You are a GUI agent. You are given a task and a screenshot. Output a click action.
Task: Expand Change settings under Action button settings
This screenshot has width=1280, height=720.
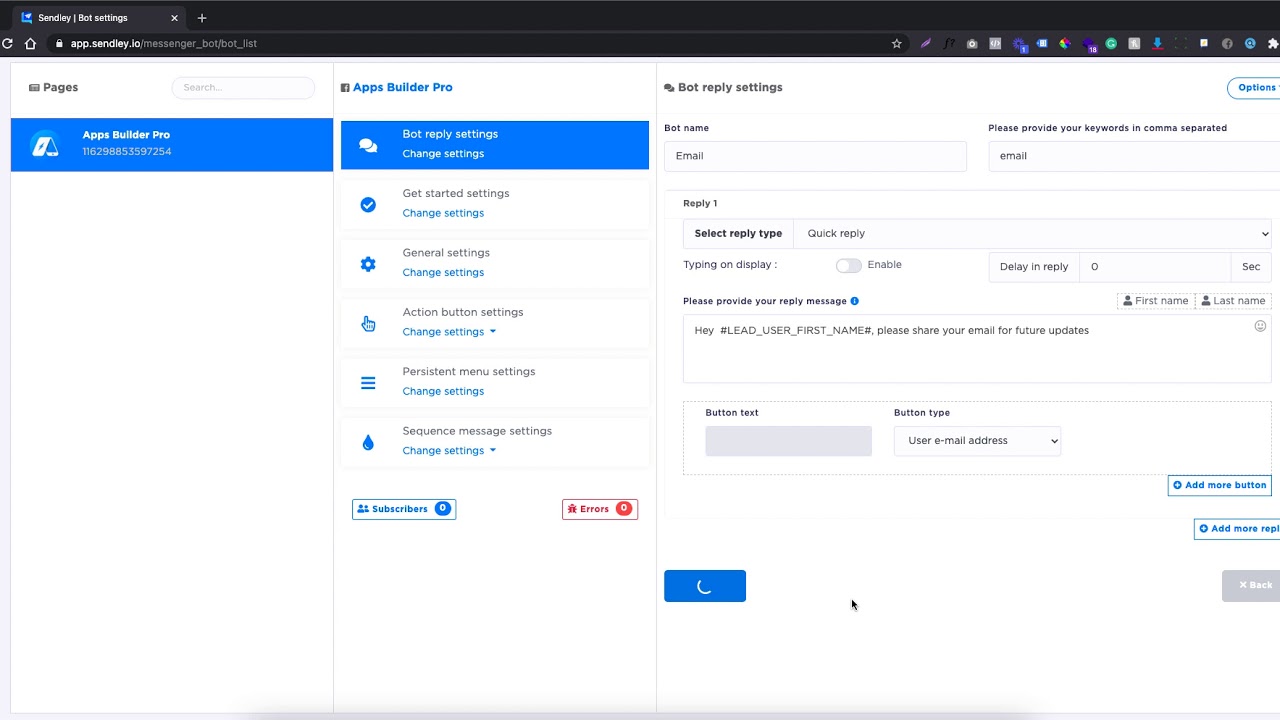(x=449, y=332)
